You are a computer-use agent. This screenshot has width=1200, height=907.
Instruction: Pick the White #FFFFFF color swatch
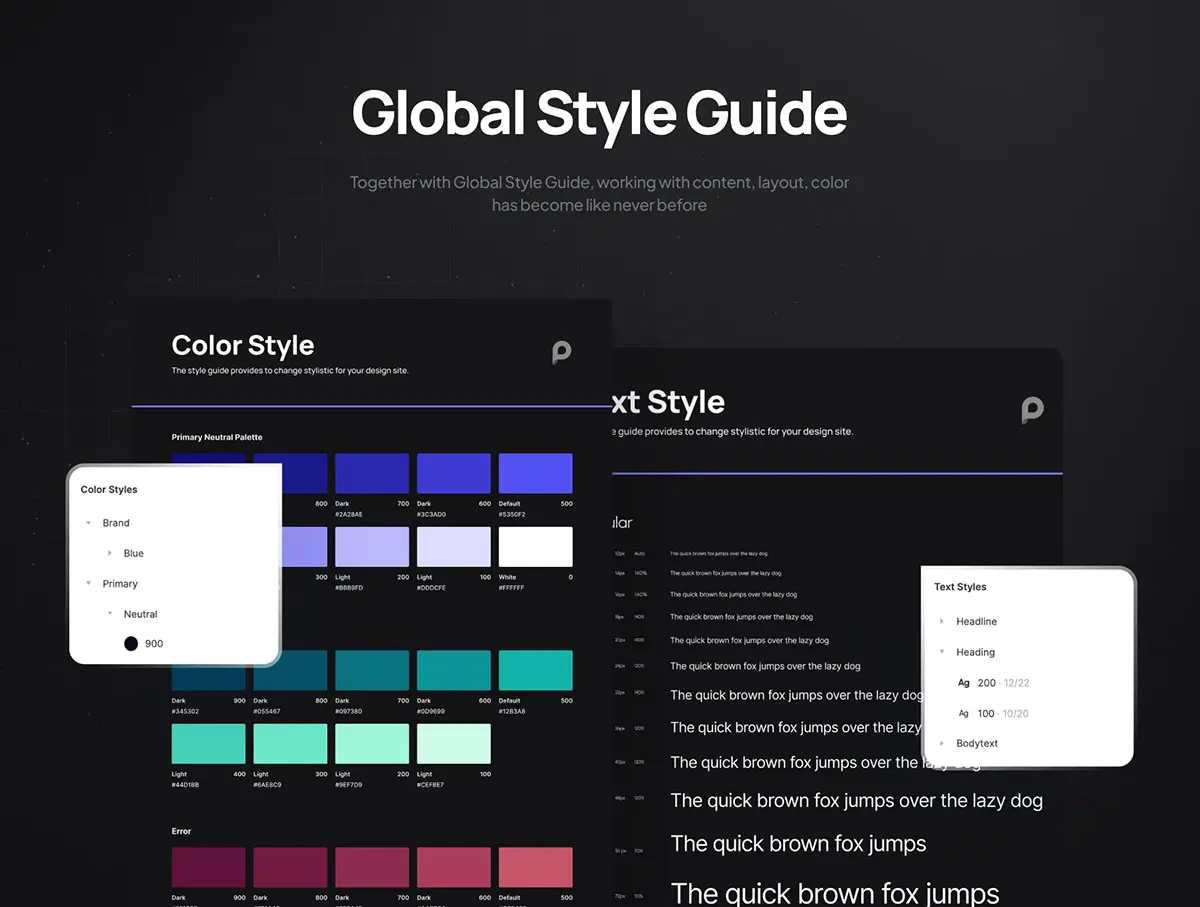coord(535,547)
